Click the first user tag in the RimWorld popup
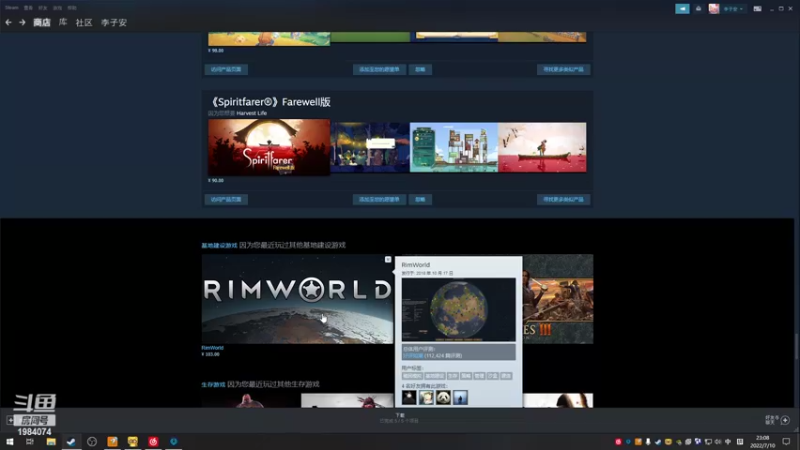 pos(412,376)
